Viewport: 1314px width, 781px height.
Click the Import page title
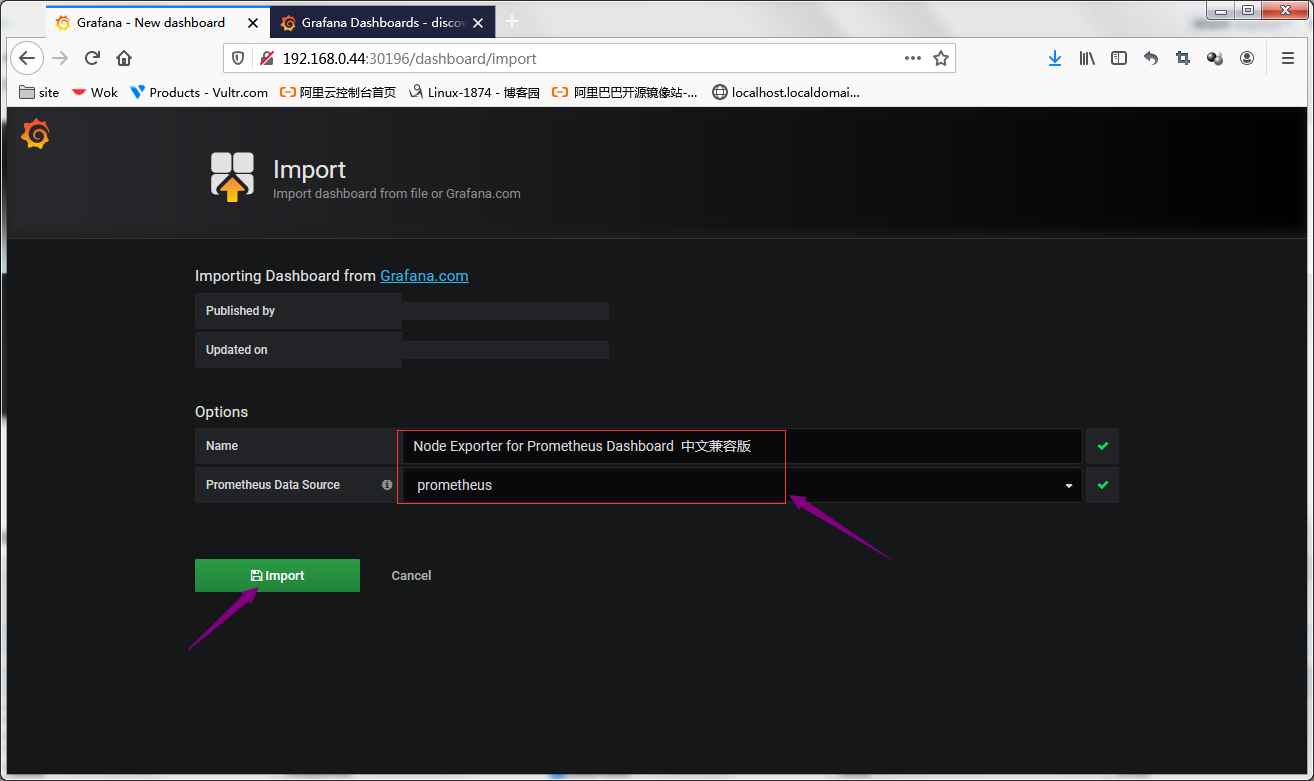(x=309, y=170)
